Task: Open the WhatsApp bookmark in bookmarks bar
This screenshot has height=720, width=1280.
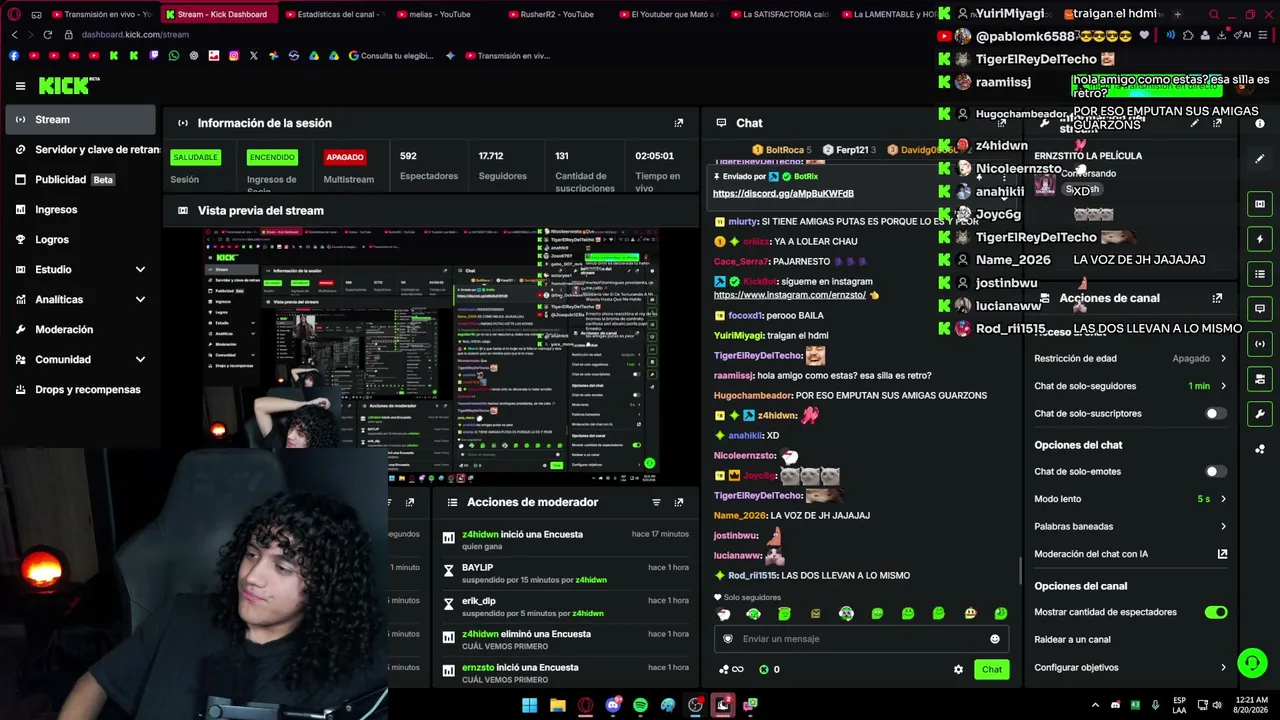Action: click(x=174, y=56)
